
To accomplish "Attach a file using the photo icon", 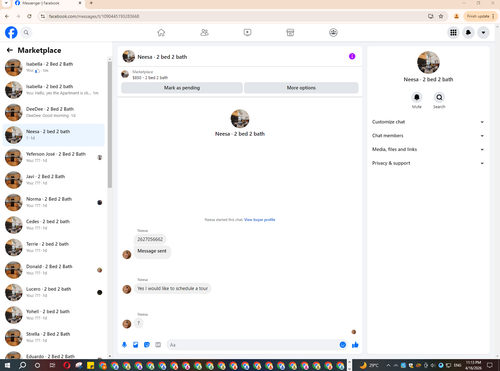I will click(136, 345).
